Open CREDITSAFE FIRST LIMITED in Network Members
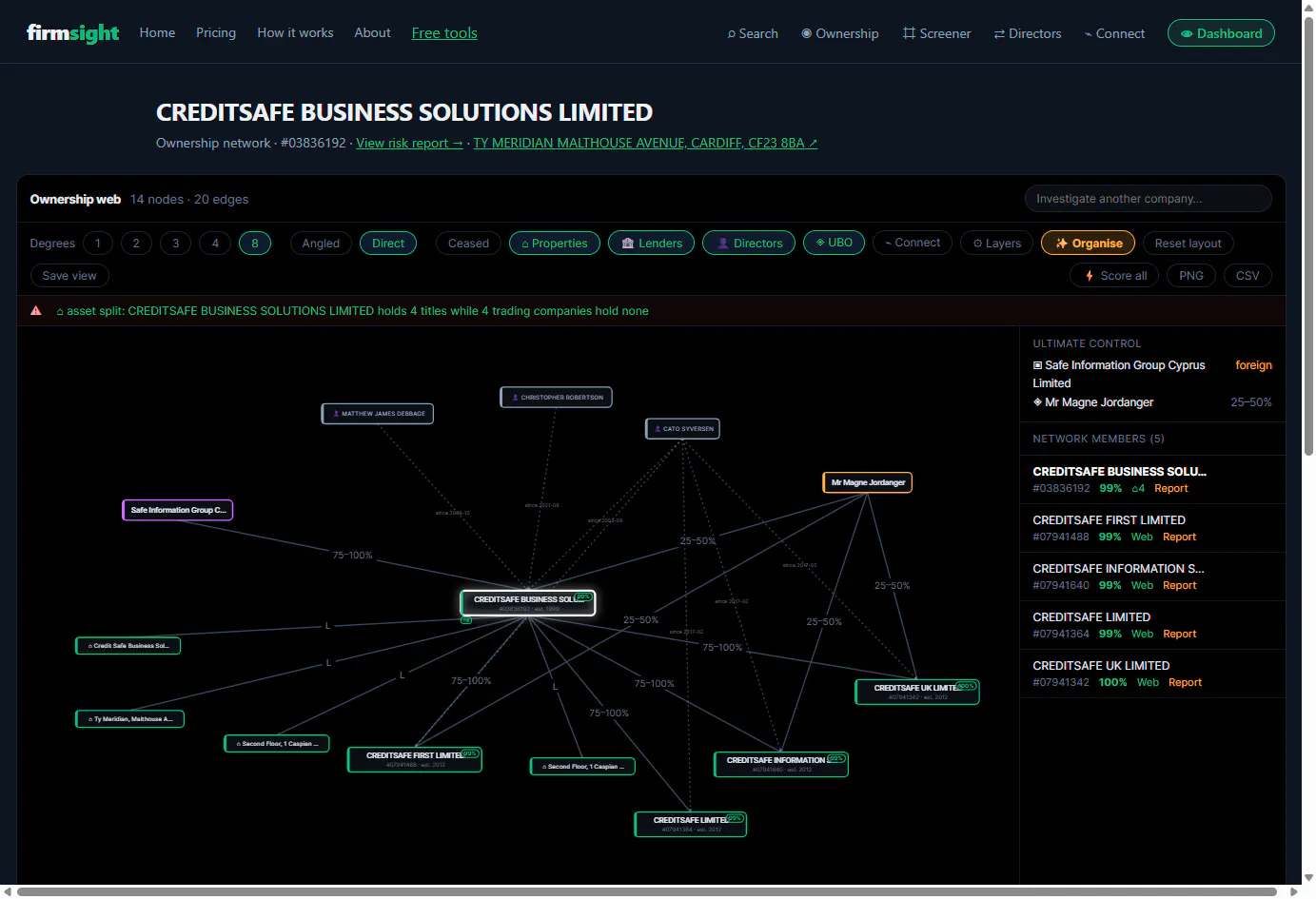Screen dimensions: 1316x899 [x=1110, y=520]
